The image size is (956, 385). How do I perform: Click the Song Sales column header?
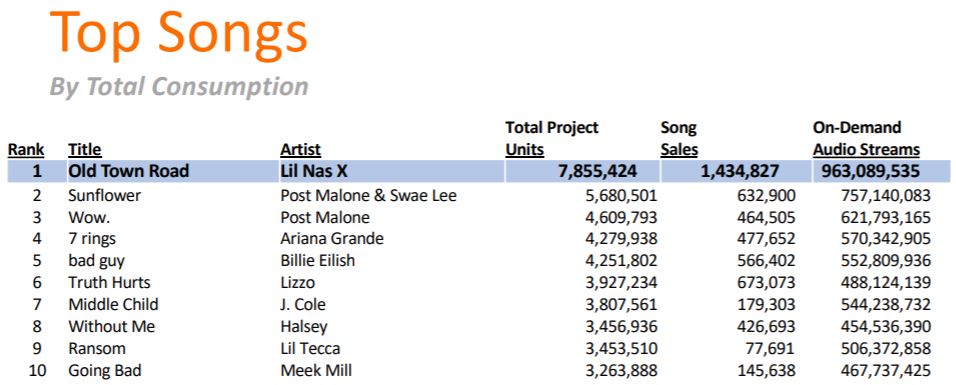tap(679, 139)
